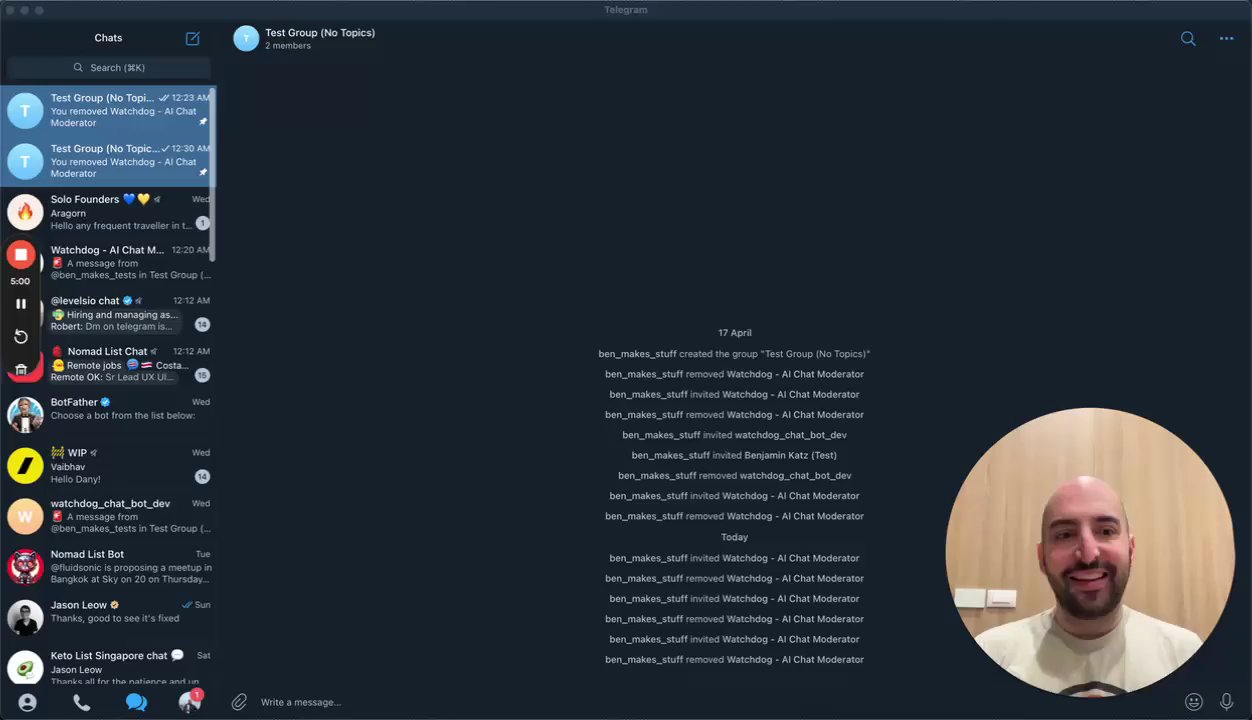Click unread badge 14 on @levelsio chat

click(202, 324)
